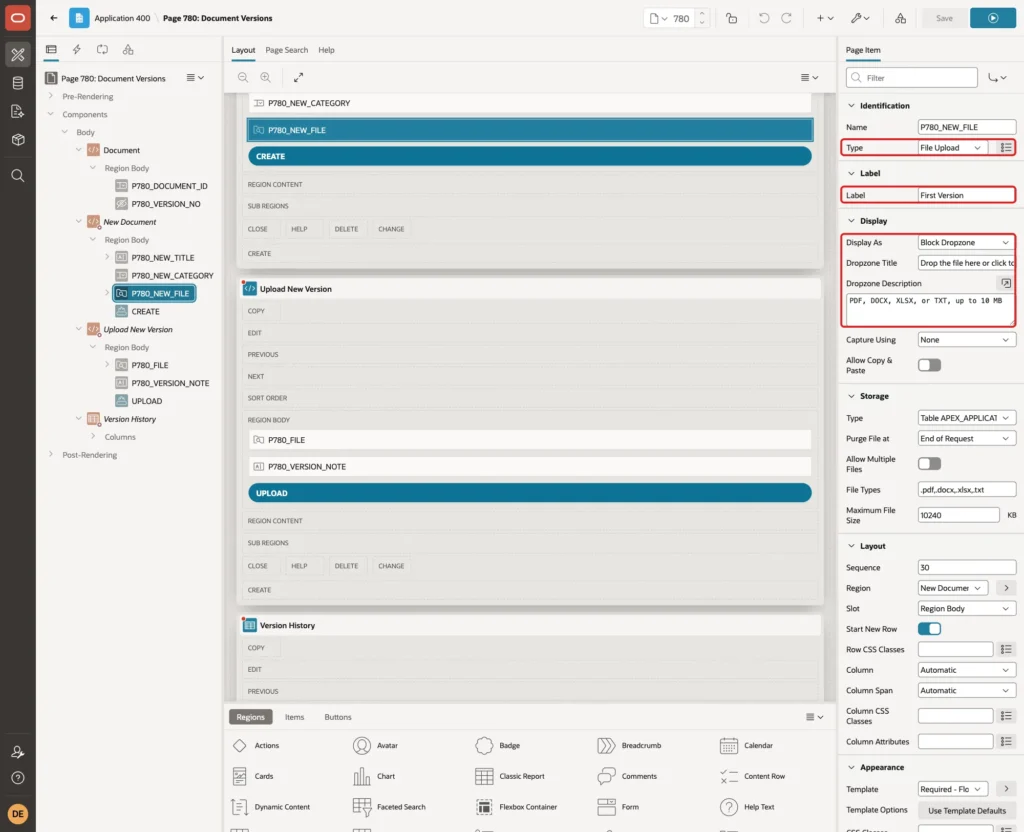Toggle Allow Copy & Paste switch

[929, 365]
